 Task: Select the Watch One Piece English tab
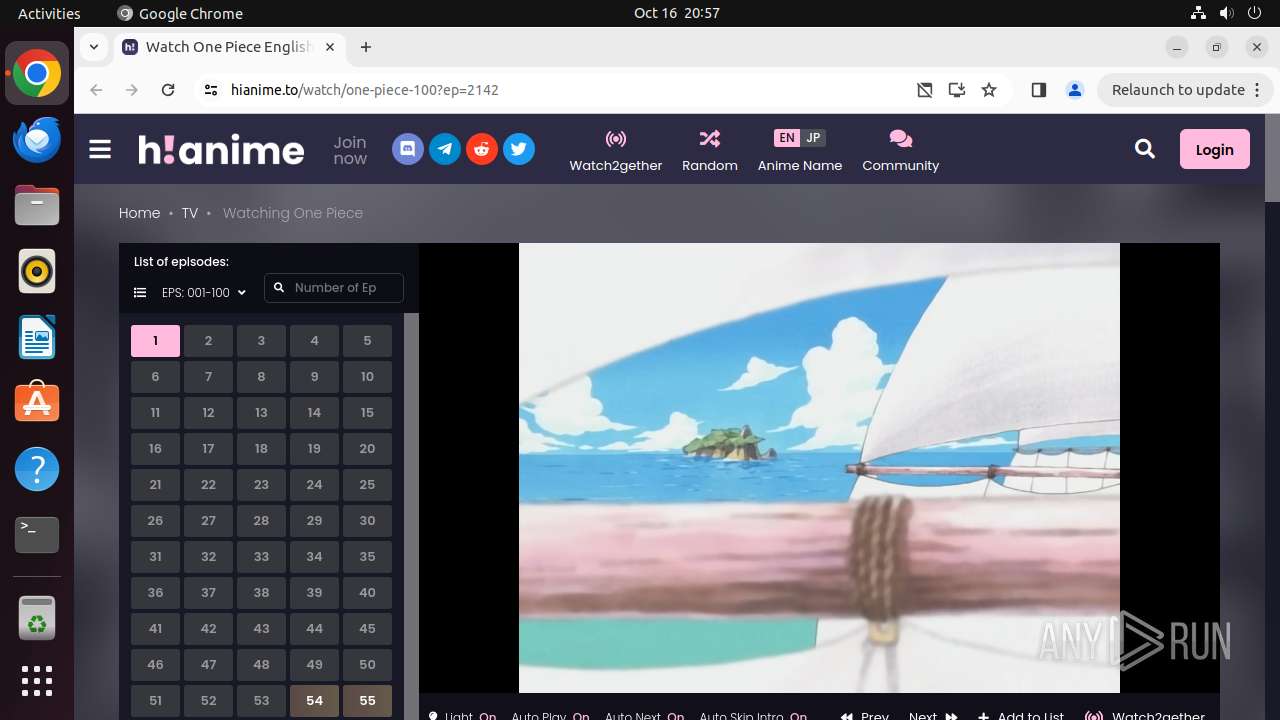tap(230, 47)
